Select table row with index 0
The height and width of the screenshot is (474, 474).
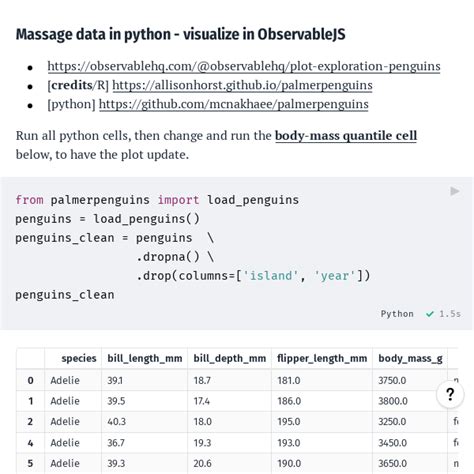click(x=237, y=380)
